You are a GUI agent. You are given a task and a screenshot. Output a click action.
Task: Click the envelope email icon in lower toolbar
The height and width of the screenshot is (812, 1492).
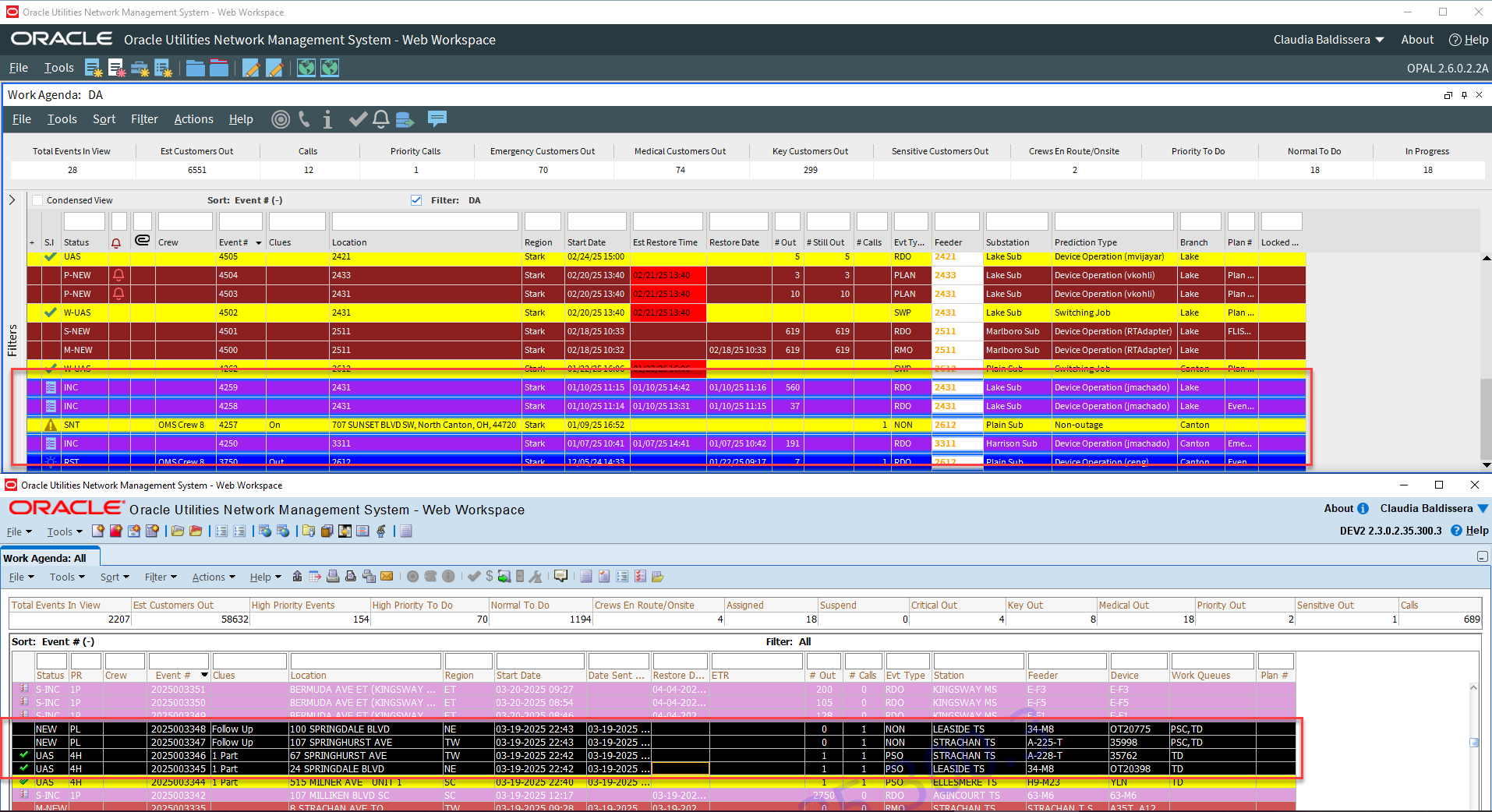tap(387, 577)
